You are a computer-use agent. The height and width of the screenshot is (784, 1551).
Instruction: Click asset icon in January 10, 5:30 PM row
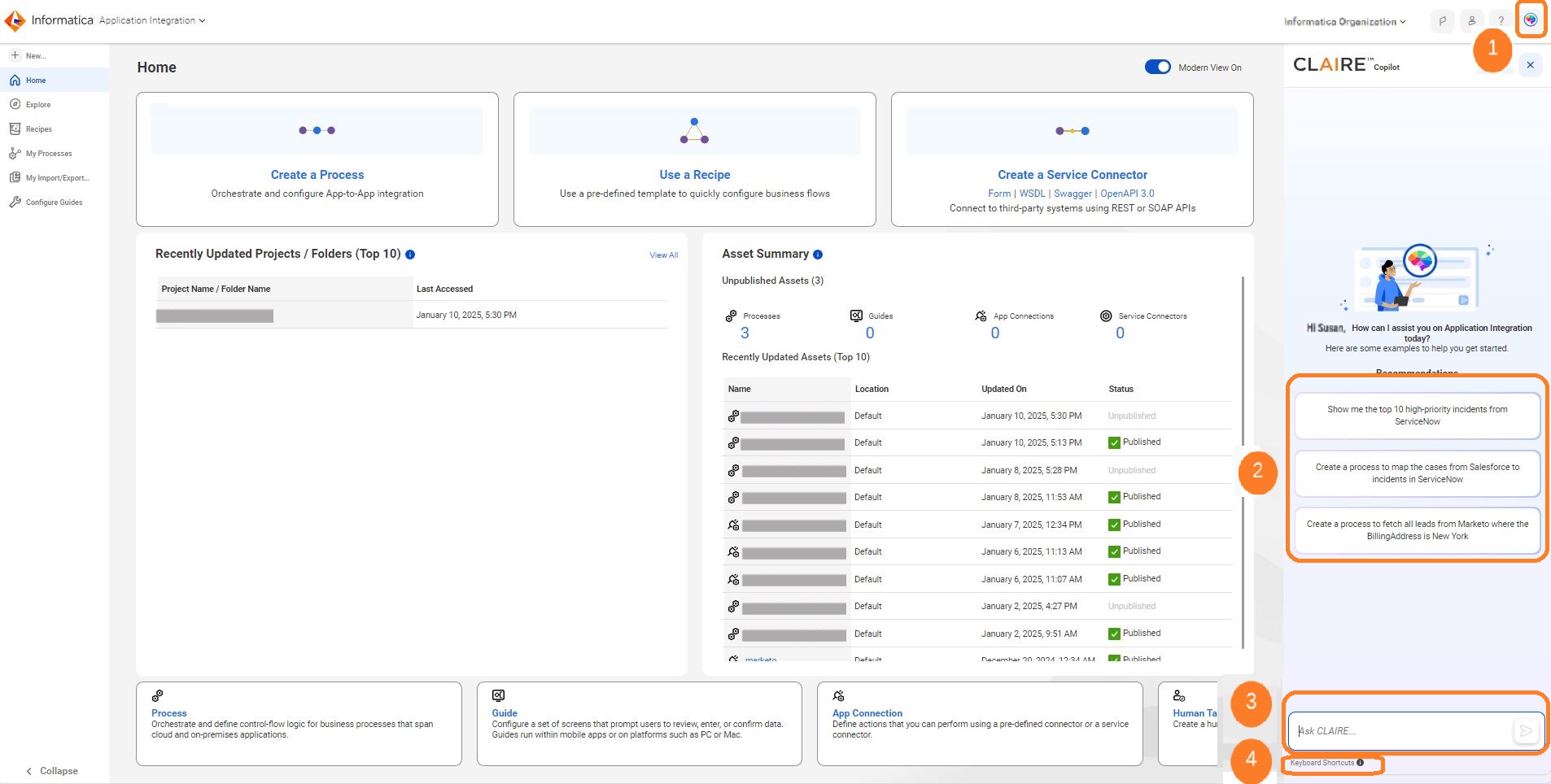[x=733, y=416]
